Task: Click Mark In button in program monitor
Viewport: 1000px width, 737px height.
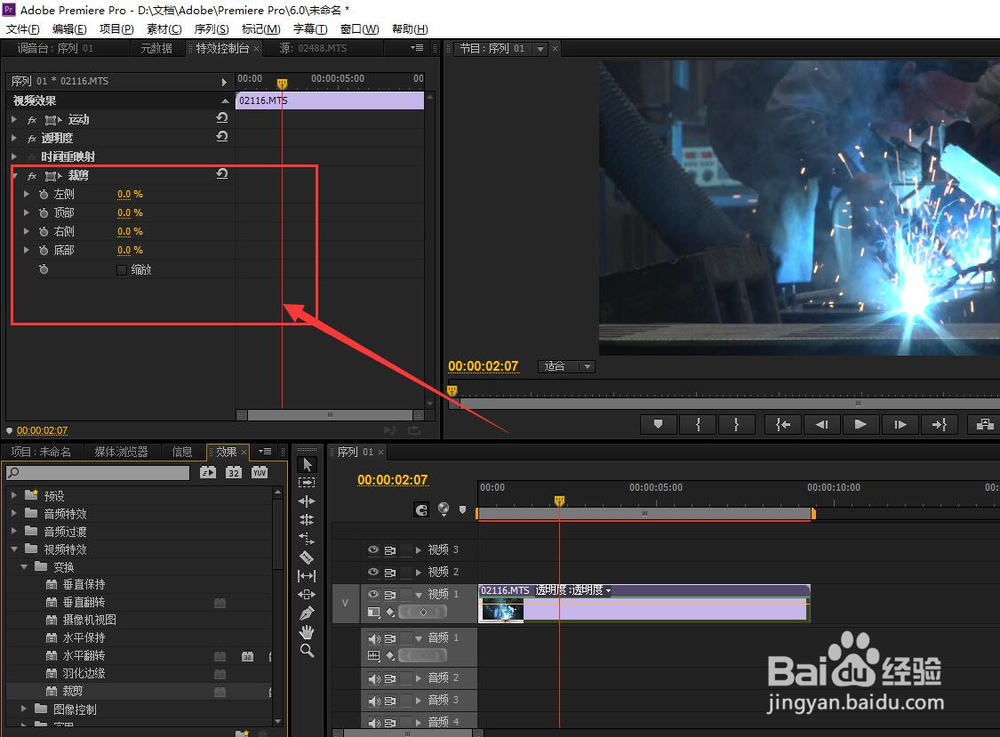Action: 698,424
